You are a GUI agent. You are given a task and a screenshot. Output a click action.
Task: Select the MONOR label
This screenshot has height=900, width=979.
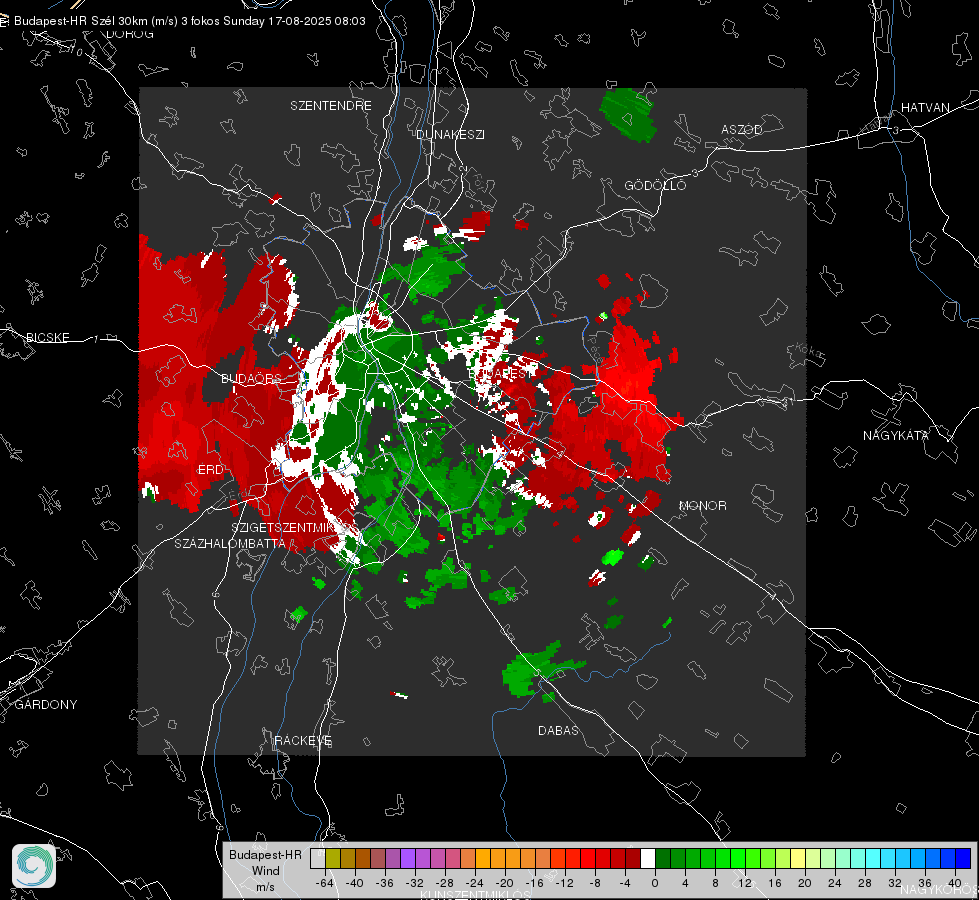[x=702, y=505]
